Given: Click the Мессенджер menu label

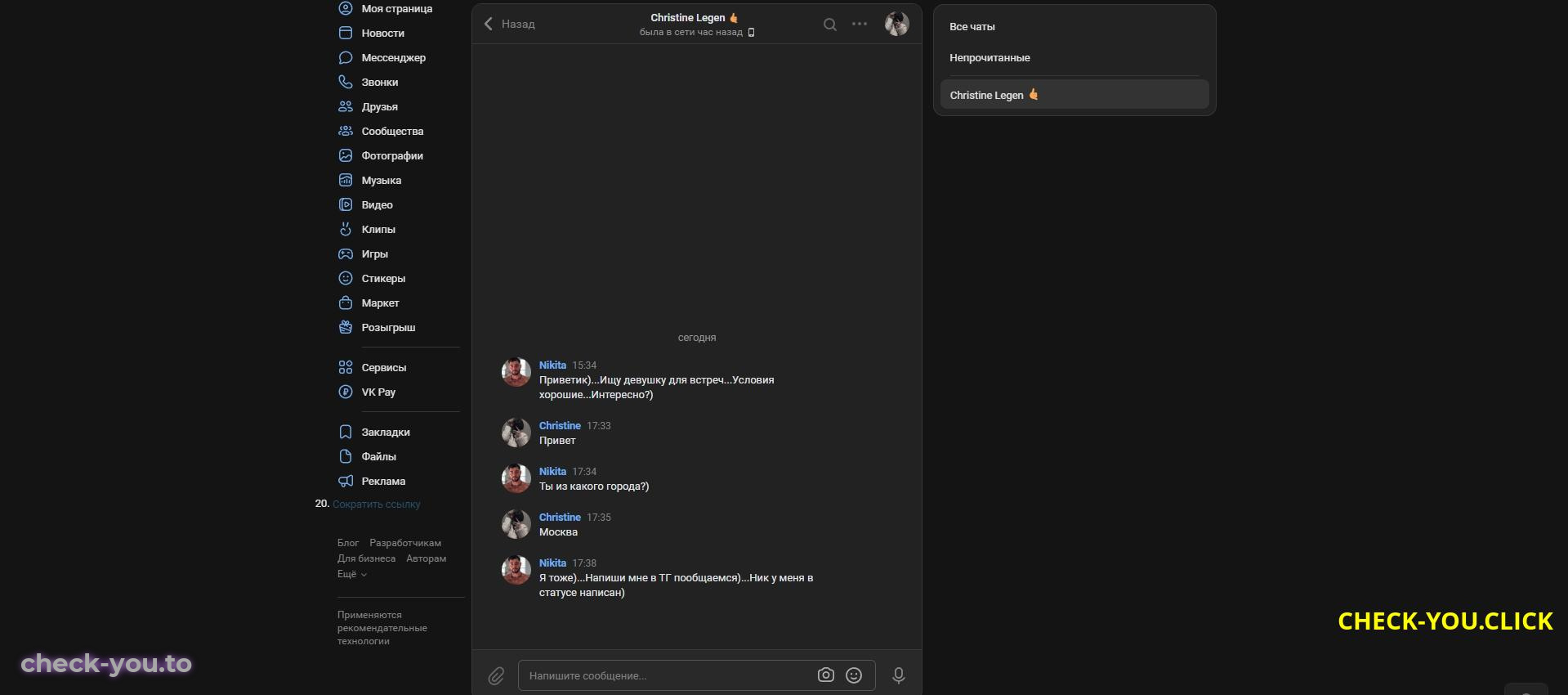Looking at the screenshot, I should 394,58.
